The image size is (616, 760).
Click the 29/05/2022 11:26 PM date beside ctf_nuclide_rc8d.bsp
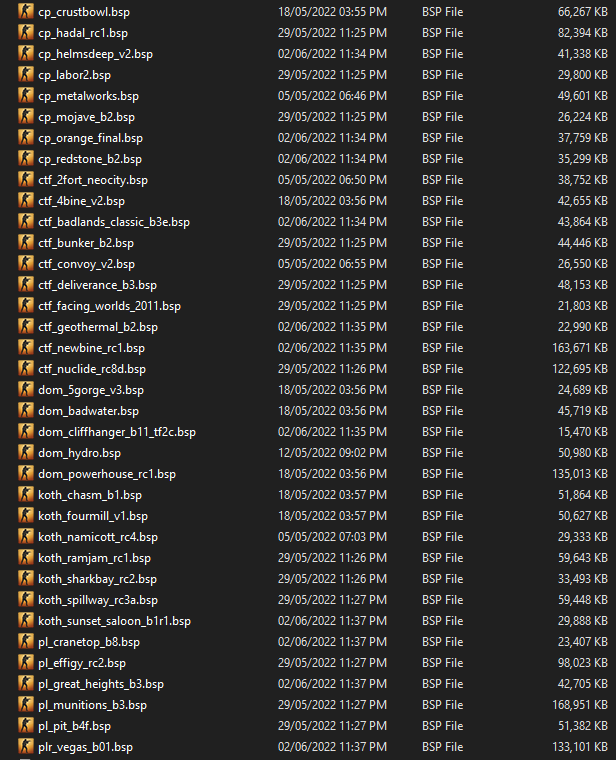(x=332, y=368)
